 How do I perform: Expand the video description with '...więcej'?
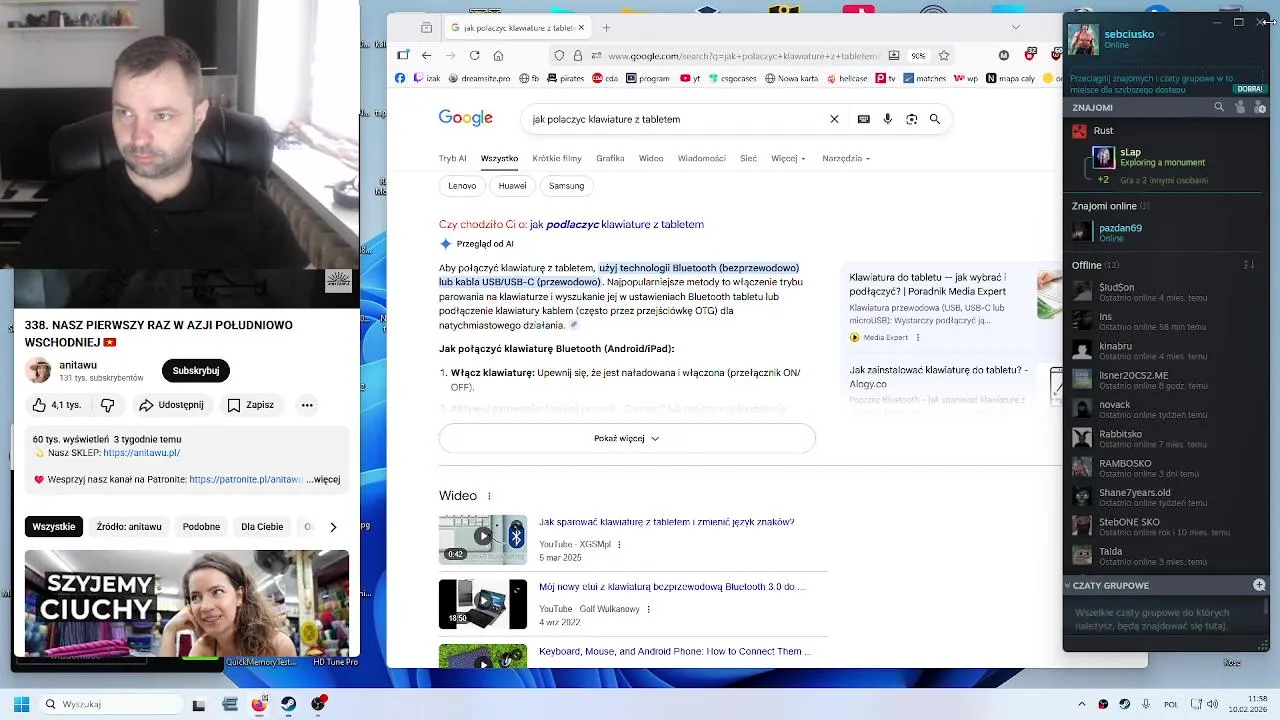(323, 479)
